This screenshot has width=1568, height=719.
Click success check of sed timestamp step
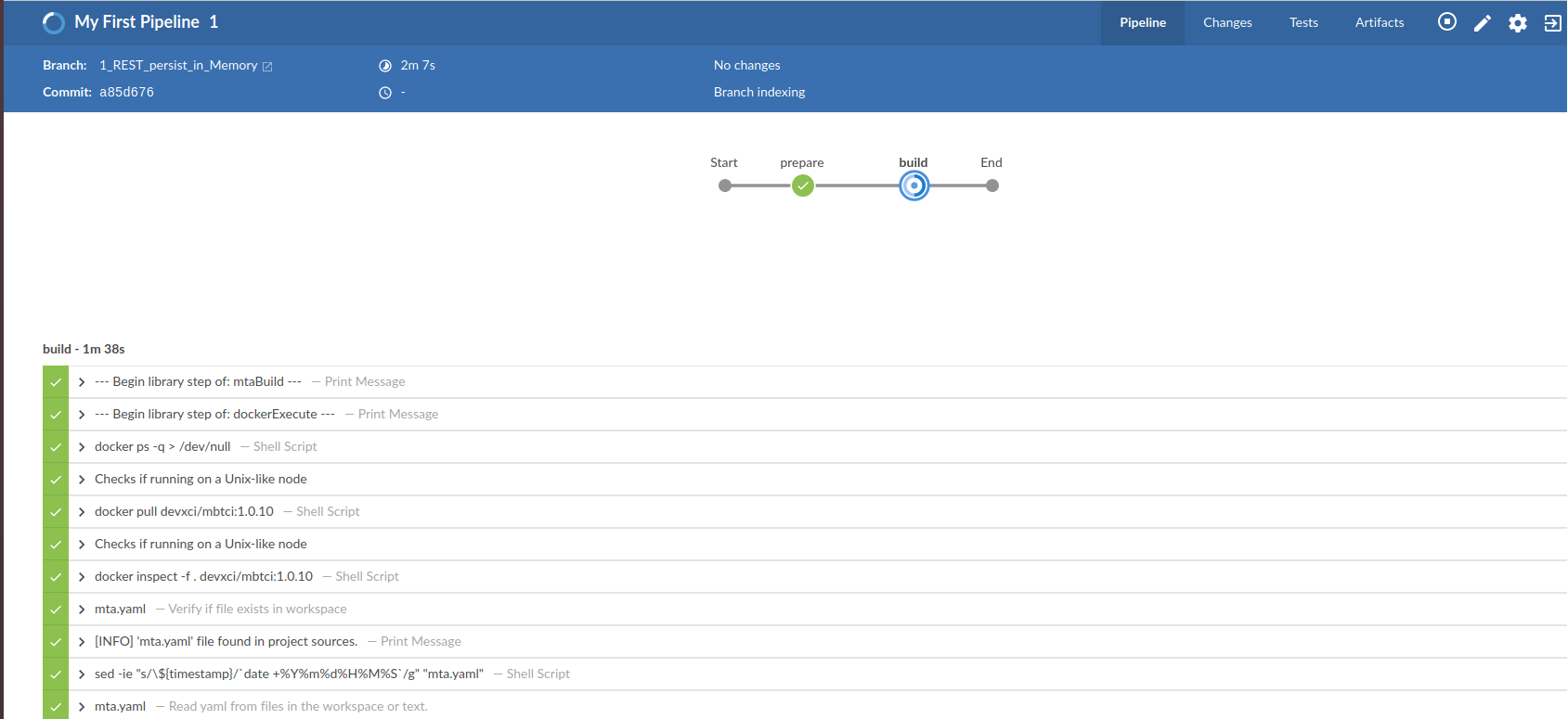coord(56,674)
